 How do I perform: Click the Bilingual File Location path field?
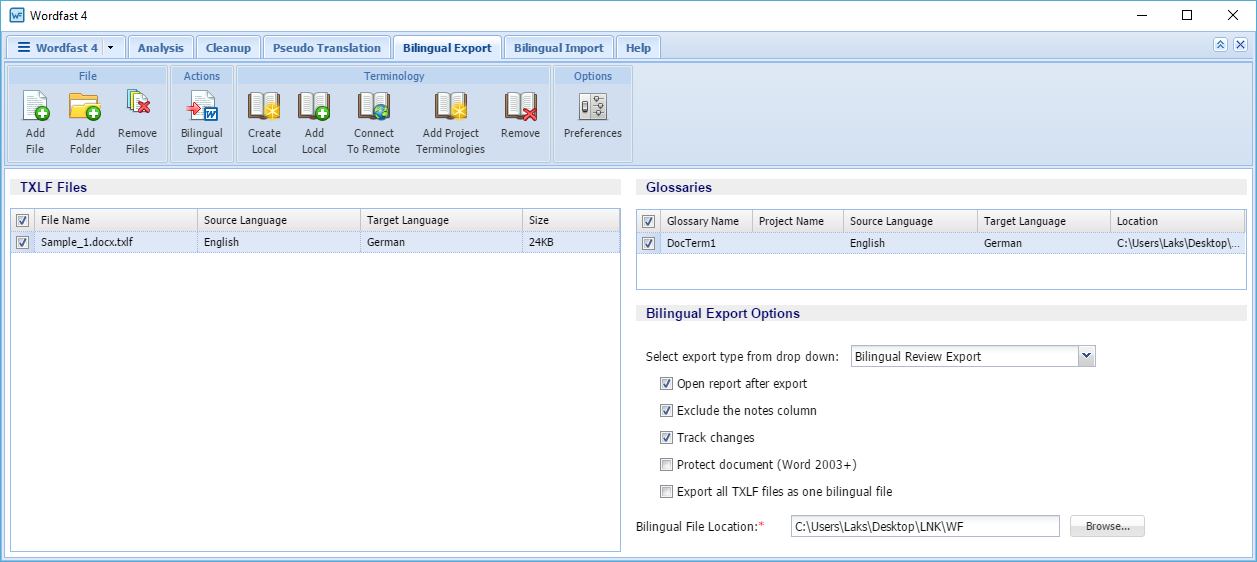click(x=925, y=526)
